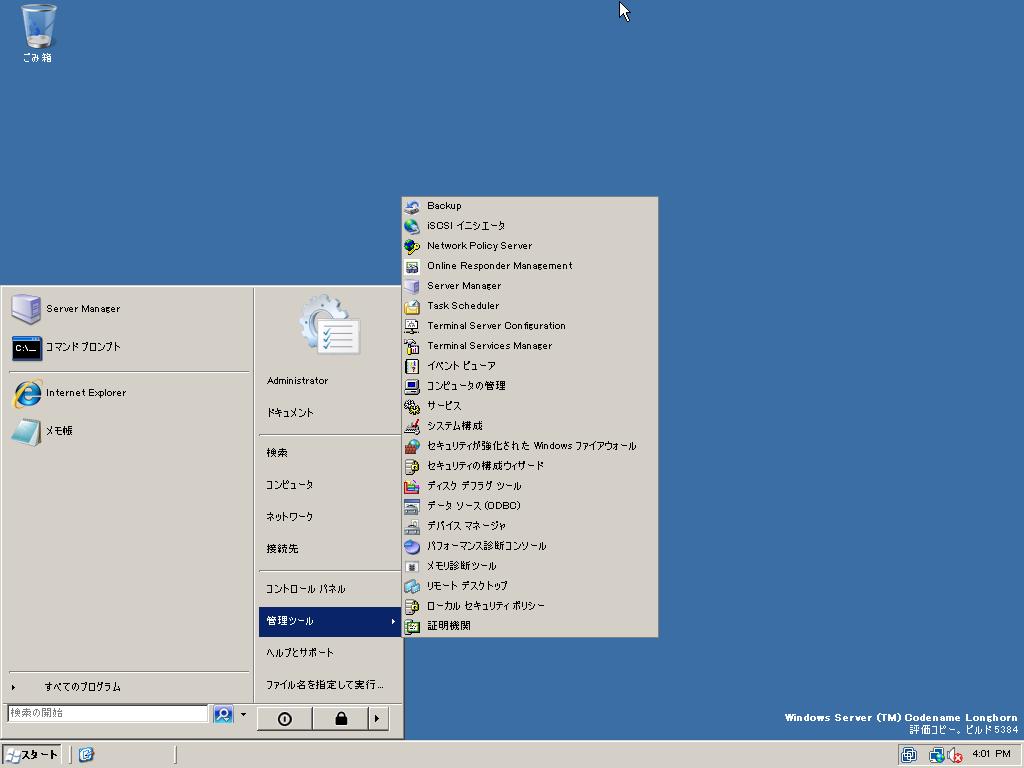
Task: Open コントロール パネル from Start menu
Action: [330, 589]
